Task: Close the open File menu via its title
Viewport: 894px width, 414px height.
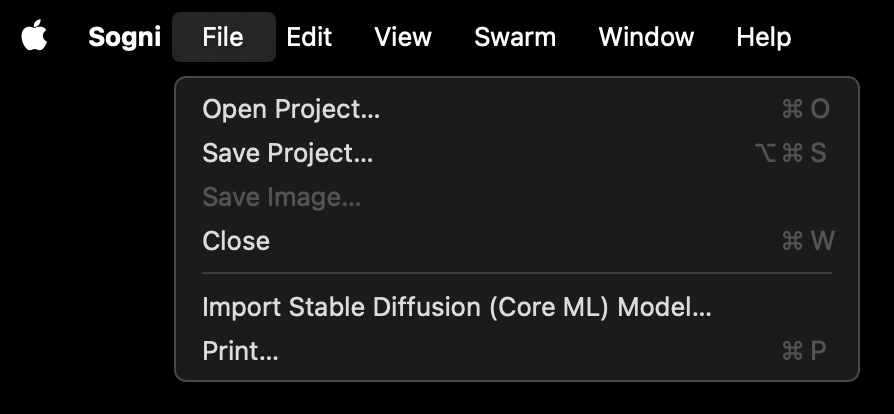Action: [x=222, y=37]
